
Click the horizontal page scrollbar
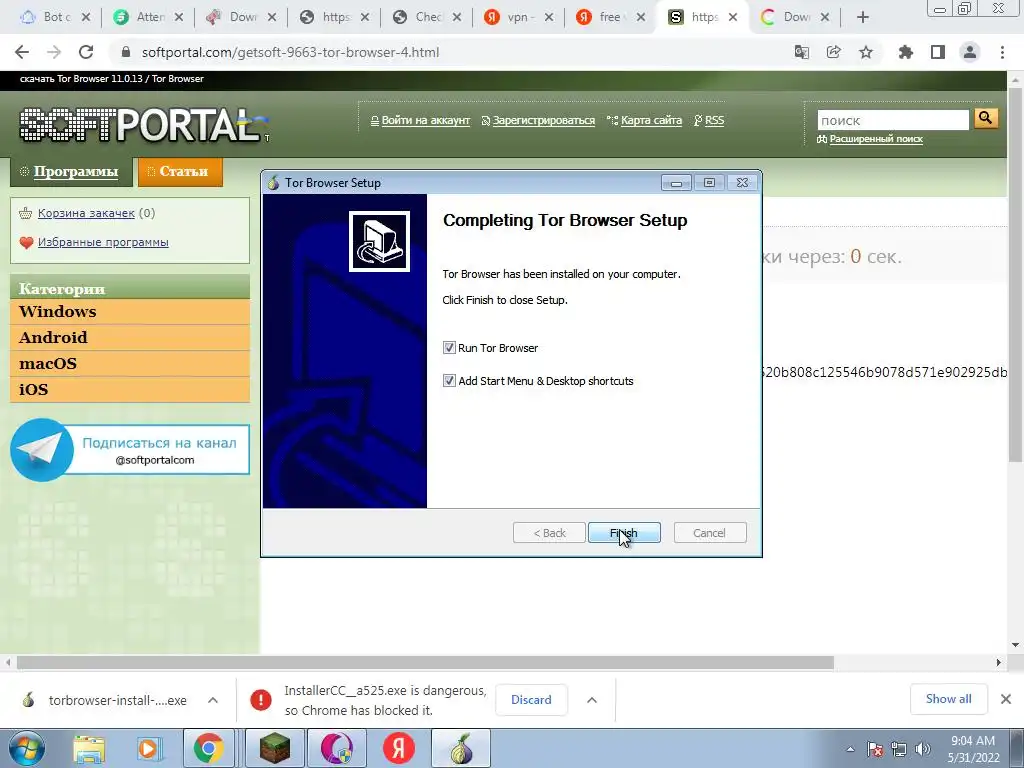425,663
